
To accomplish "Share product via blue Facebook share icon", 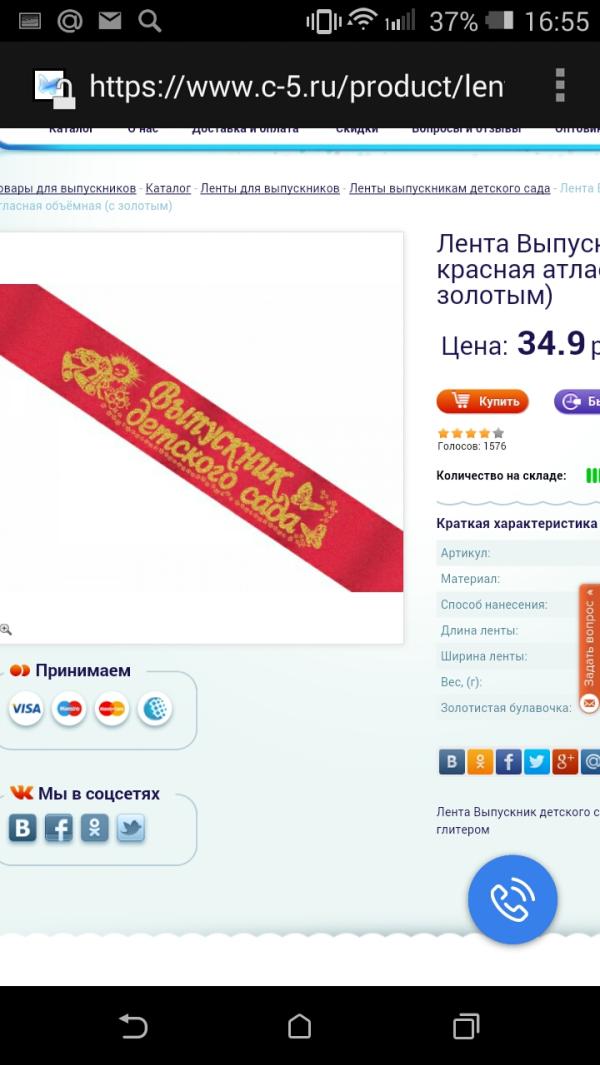I will 508,762.
